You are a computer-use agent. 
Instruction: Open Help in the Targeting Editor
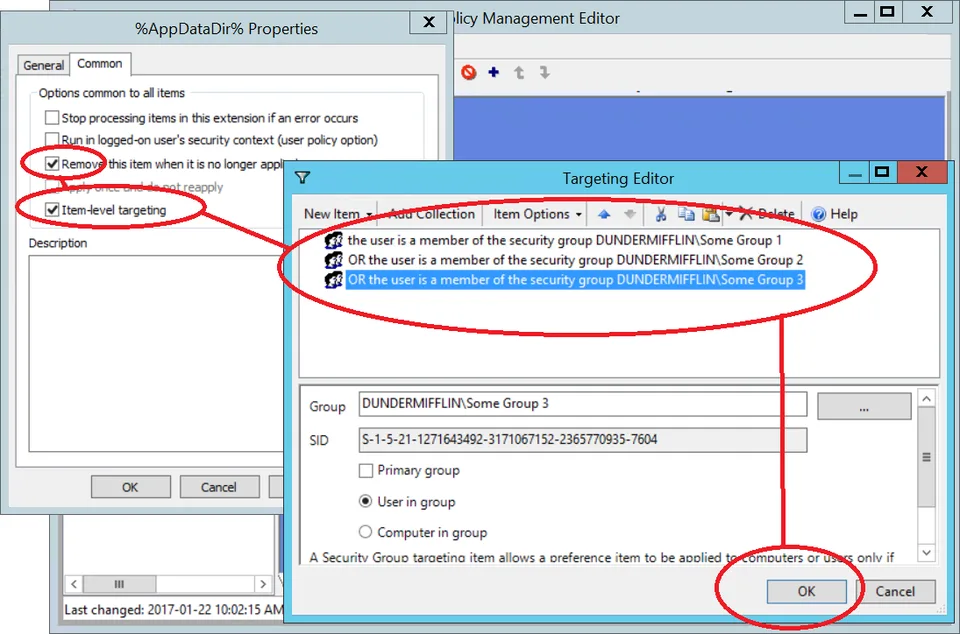(834, 214)
